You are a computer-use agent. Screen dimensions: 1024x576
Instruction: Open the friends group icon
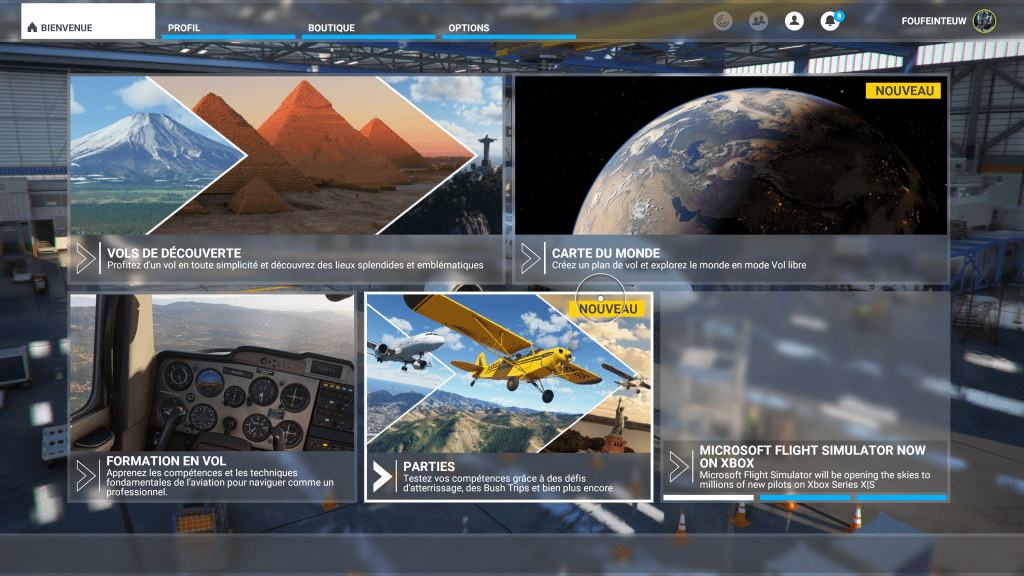pos(758,21)
